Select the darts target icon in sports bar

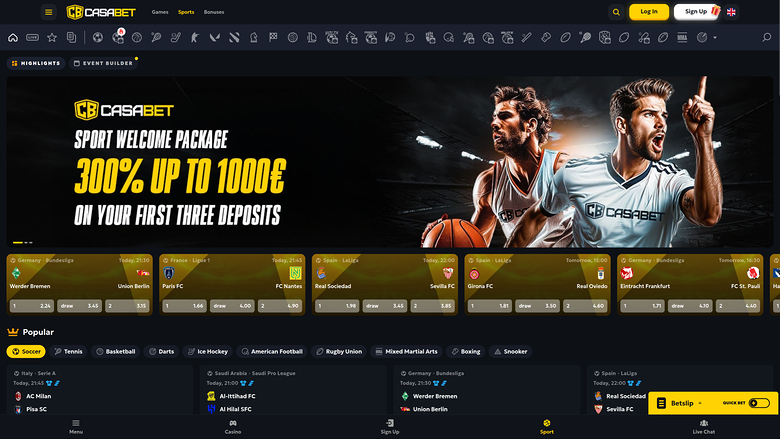pyautogui.click(x=702, y=37)
